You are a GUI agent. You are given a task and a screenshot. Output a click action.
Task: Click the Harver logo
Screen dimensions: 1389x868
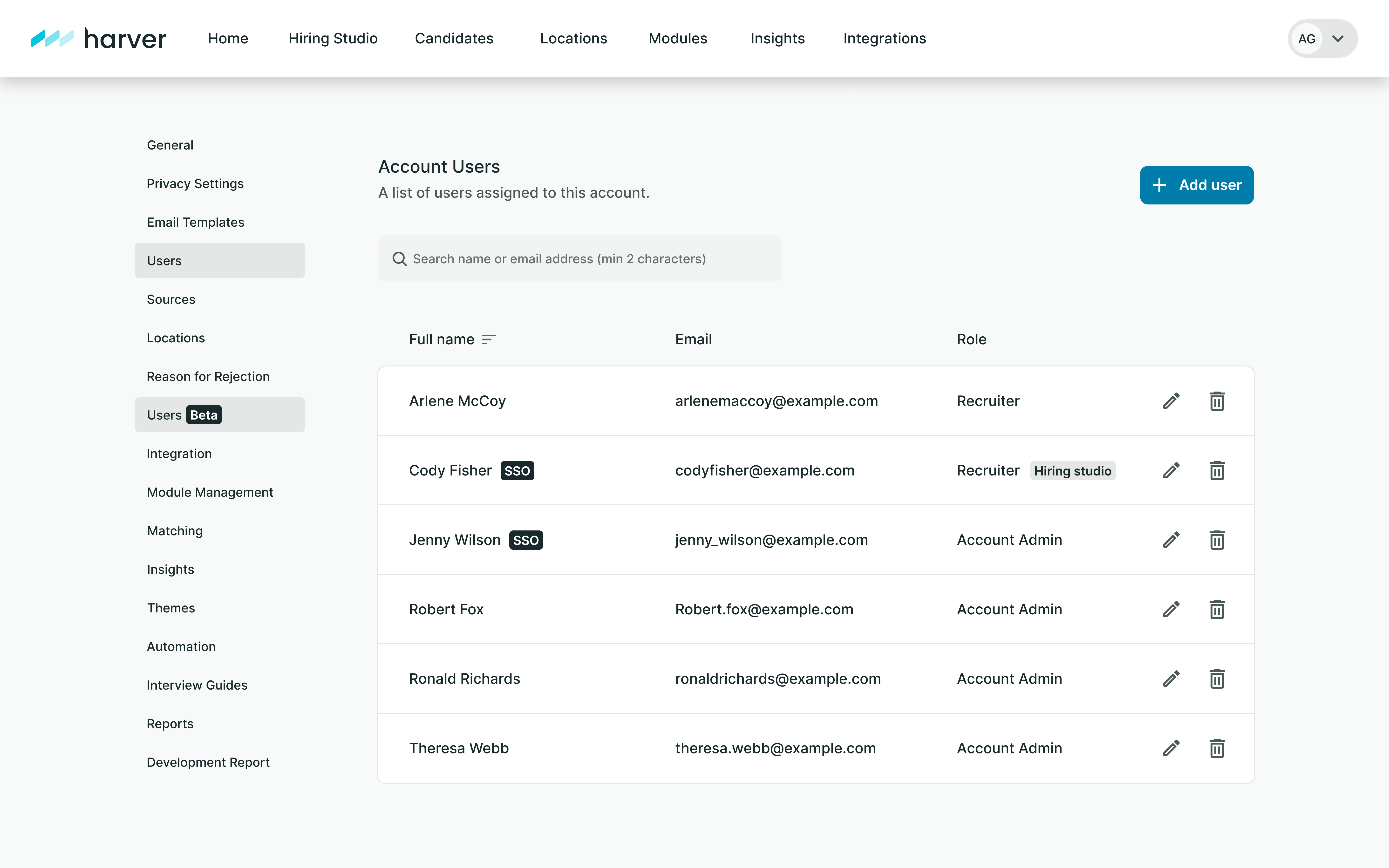click(x=98, y=39)
